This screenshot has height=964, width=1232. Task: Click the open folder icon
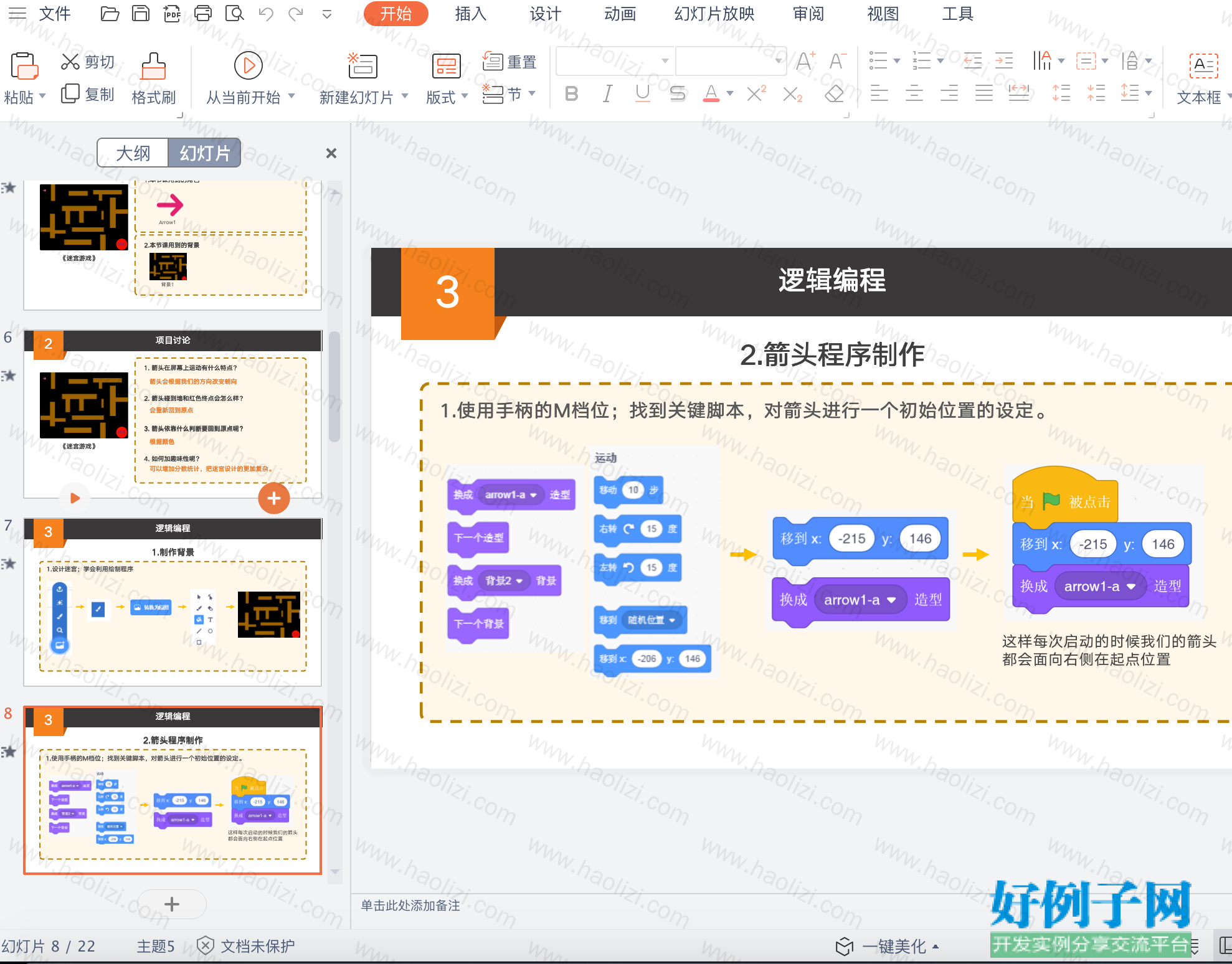click(x=110, y=14)
